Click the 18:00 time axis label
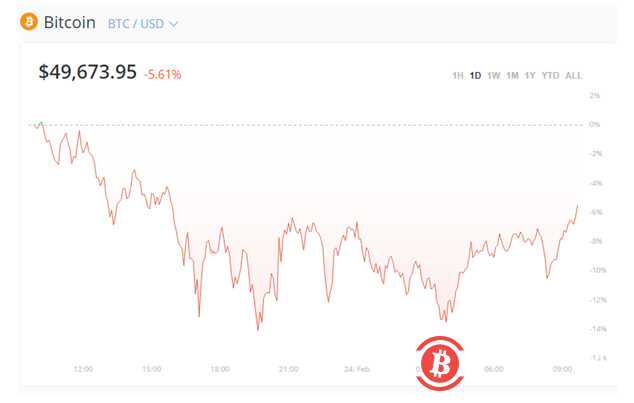 [220, 368]
